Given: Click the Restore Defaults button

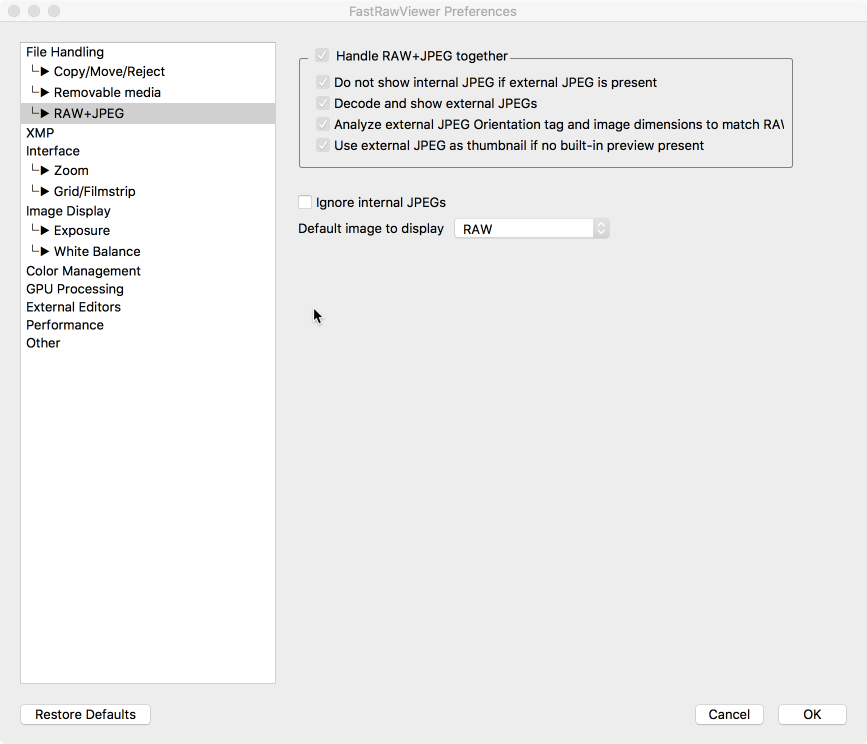Looking at the screenshot, I should (84, 714).
